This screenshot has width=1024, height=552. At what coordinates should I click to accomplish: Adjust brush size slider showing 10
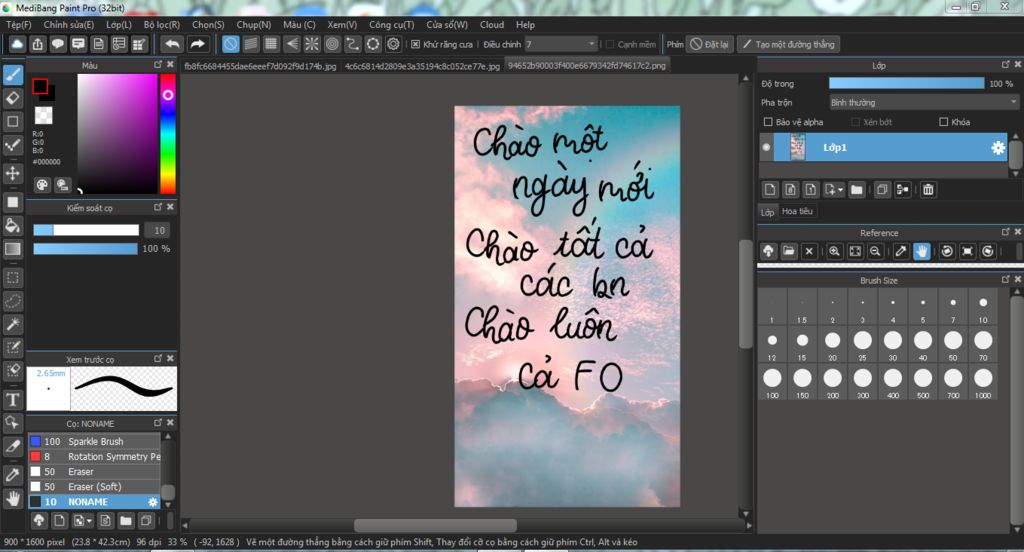click(x=86, y=230)
